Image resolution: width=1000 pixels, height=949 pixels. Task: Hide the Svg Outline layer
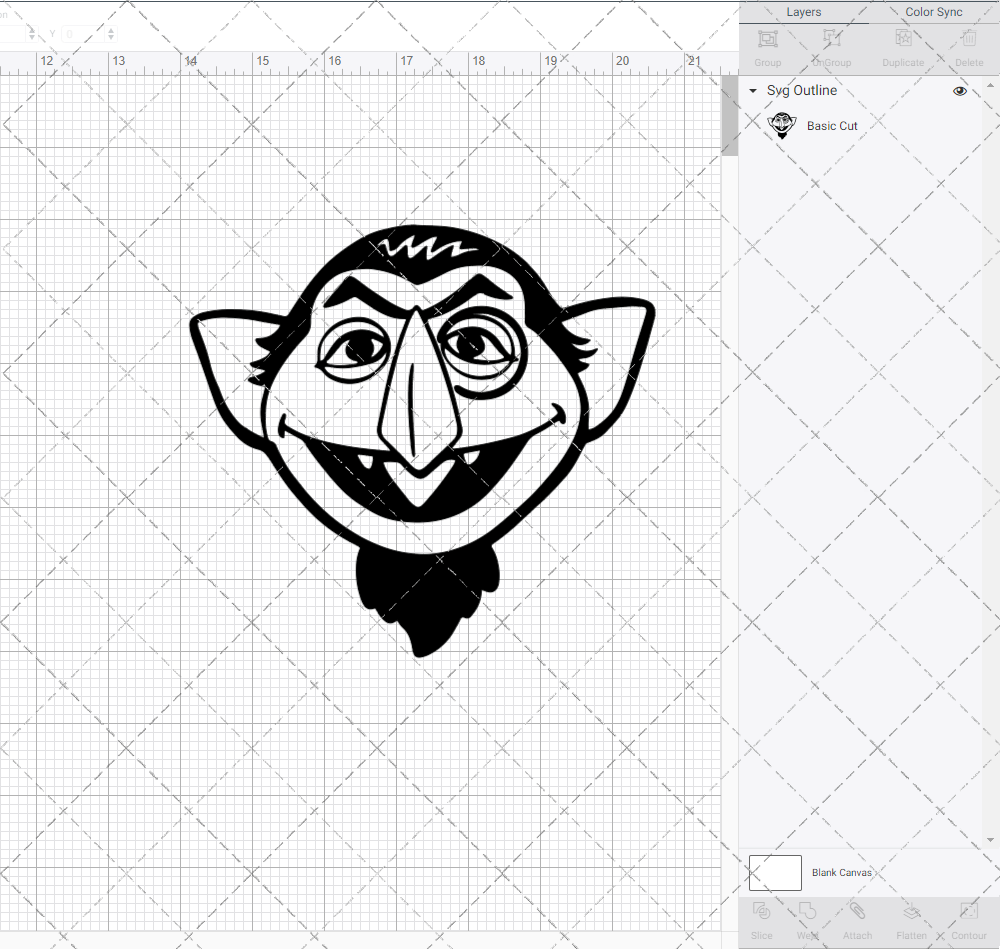[x=960, y=90]
